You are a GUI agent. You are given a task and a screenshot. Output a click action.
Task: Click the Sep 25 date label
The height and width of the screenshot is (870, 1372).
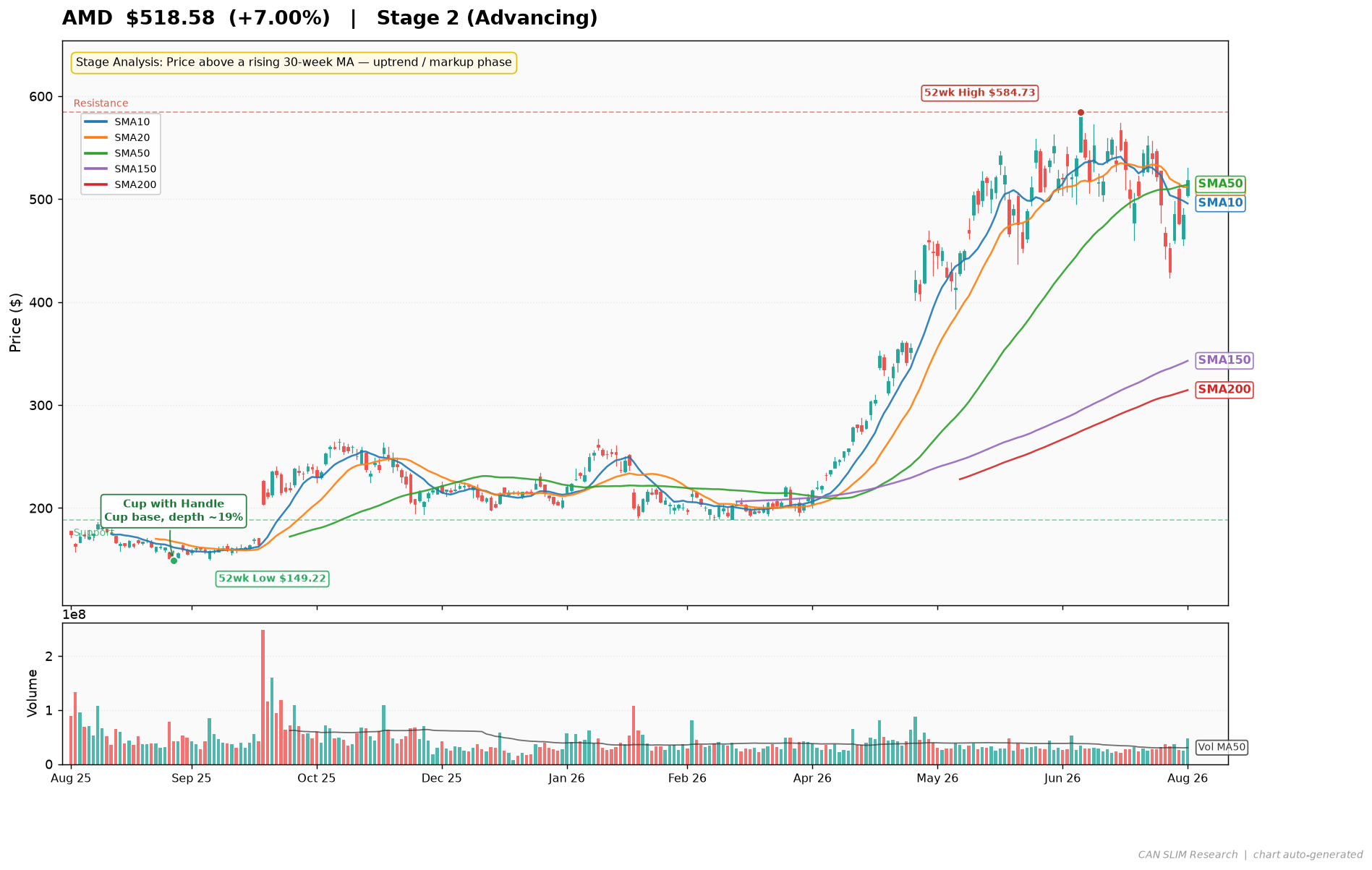[x=192, y=779]
